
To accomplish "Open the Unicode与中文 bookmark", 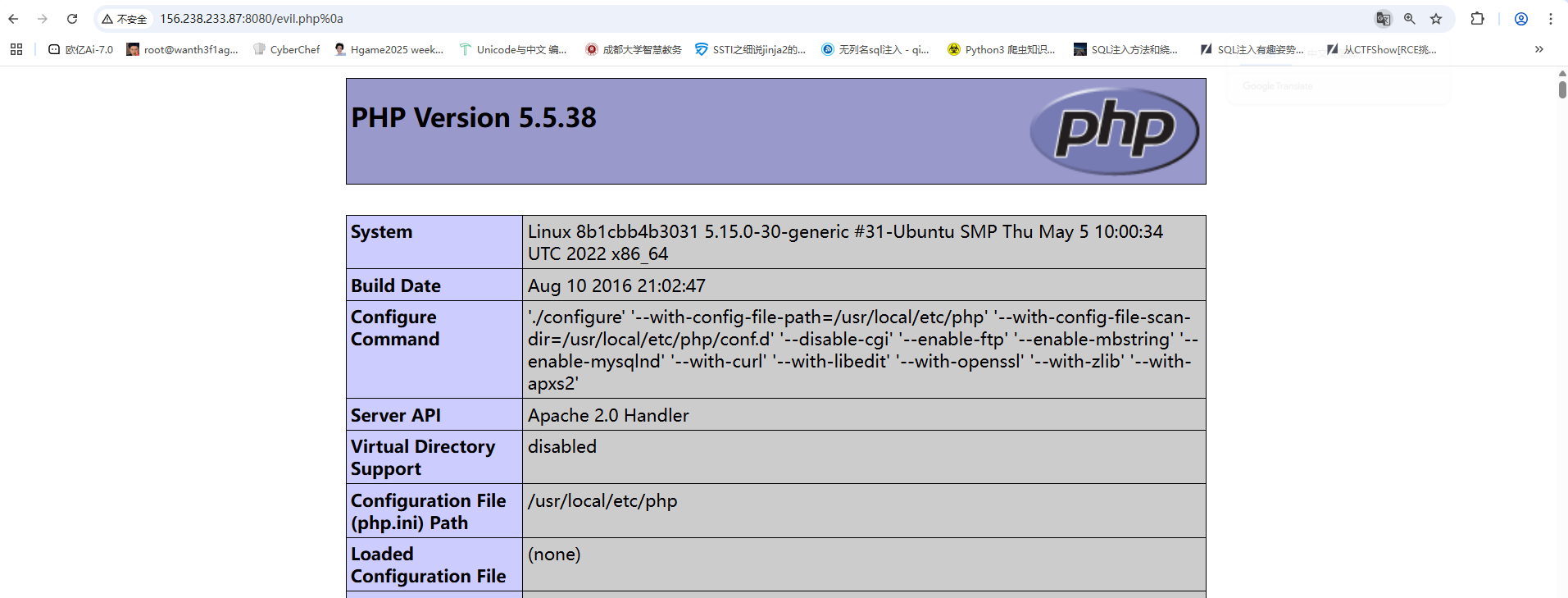I will tap(513, 49).
